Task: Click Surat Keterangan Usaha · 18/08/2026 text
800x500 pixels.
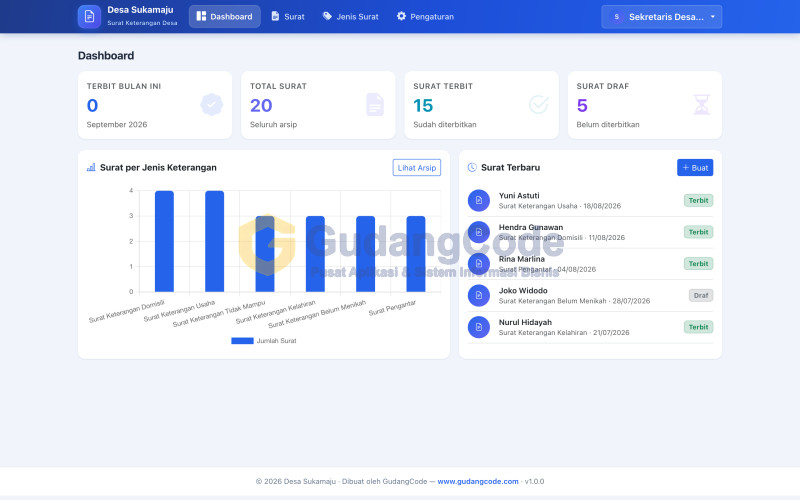Action: (560, 206)
